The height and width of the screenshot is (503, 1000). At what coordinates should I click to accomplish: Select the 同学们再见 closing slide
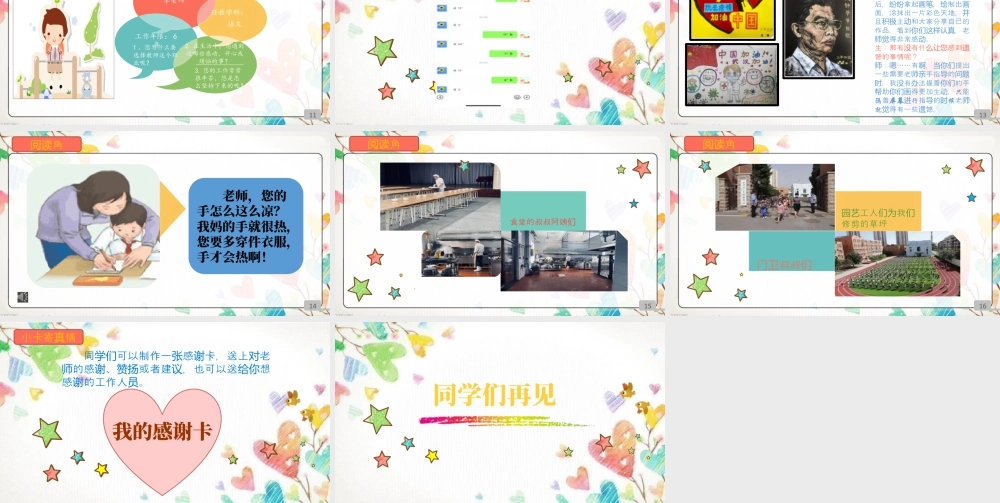(500, 412)
